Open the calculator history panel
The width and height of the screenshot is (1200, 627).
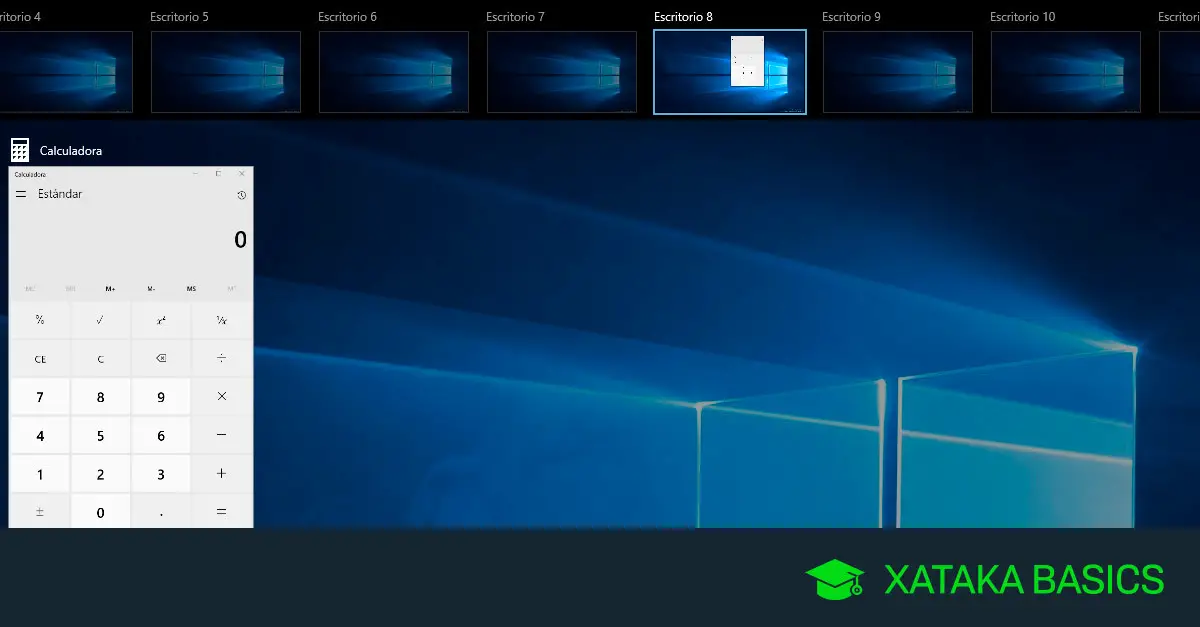[x=241, y=195]
